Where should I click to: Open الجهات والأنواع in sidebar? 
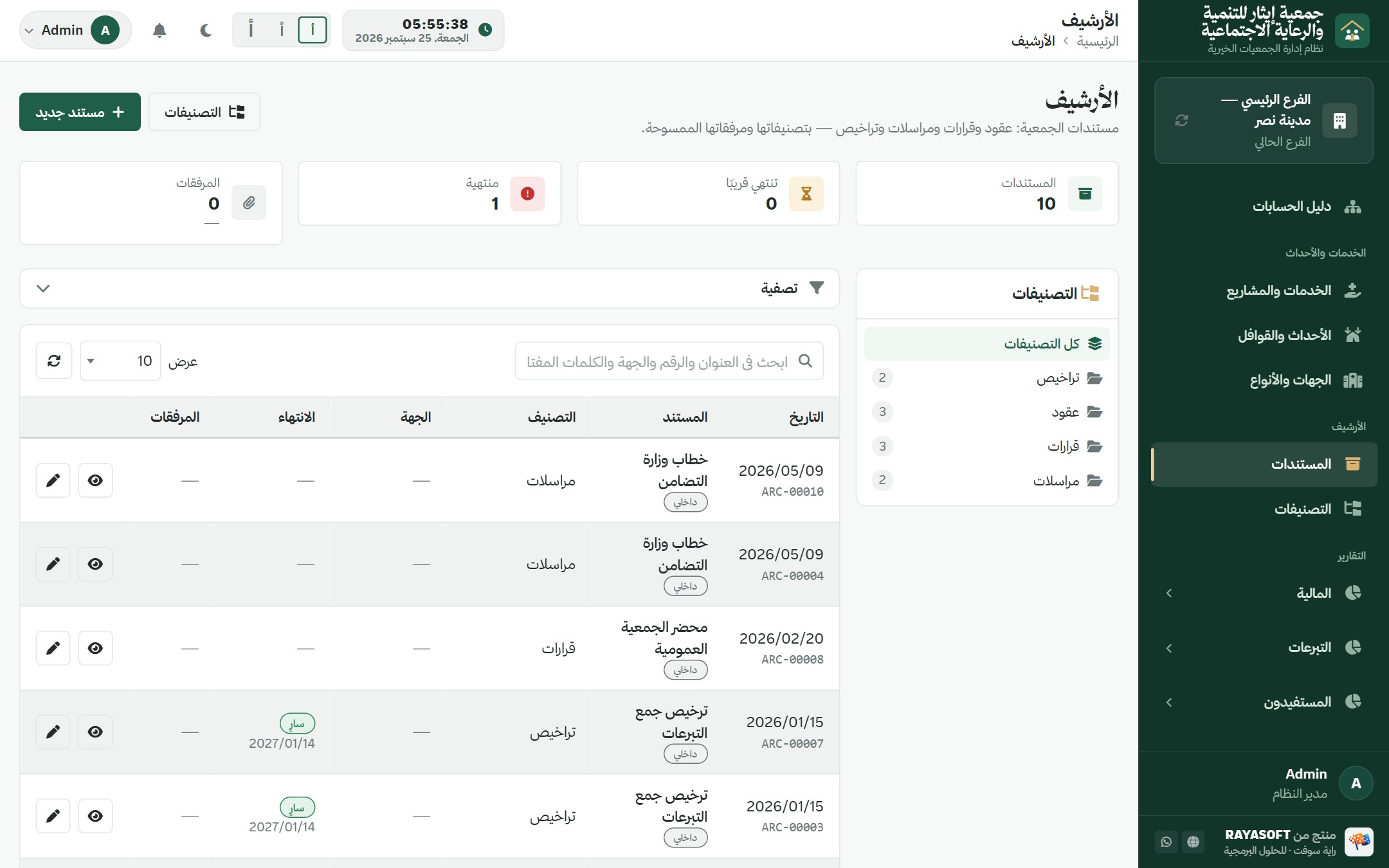tap(1264, 380)
